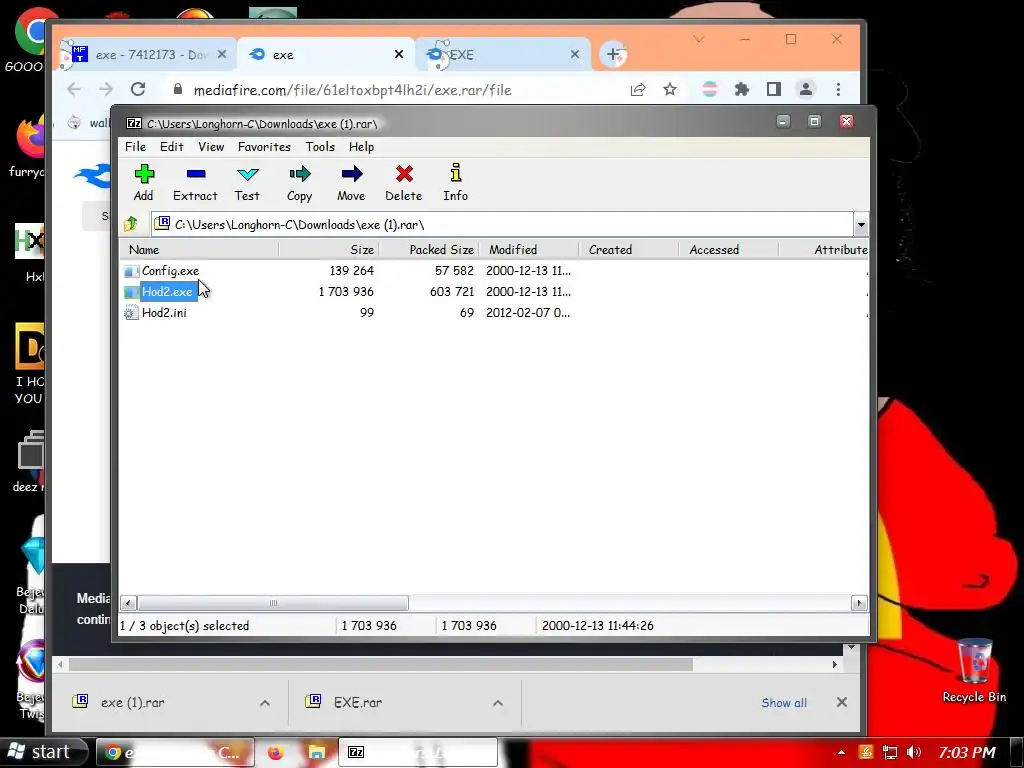Close the active 'exe' Chrome tab
The image size is (1024, 768).
tap(399, 54)
